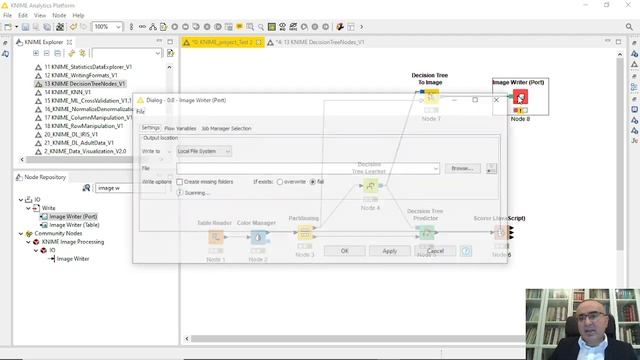Select 20_KNIME_DL_IRIS_V1 workflow in Explorer

click(x=71, y=134)
